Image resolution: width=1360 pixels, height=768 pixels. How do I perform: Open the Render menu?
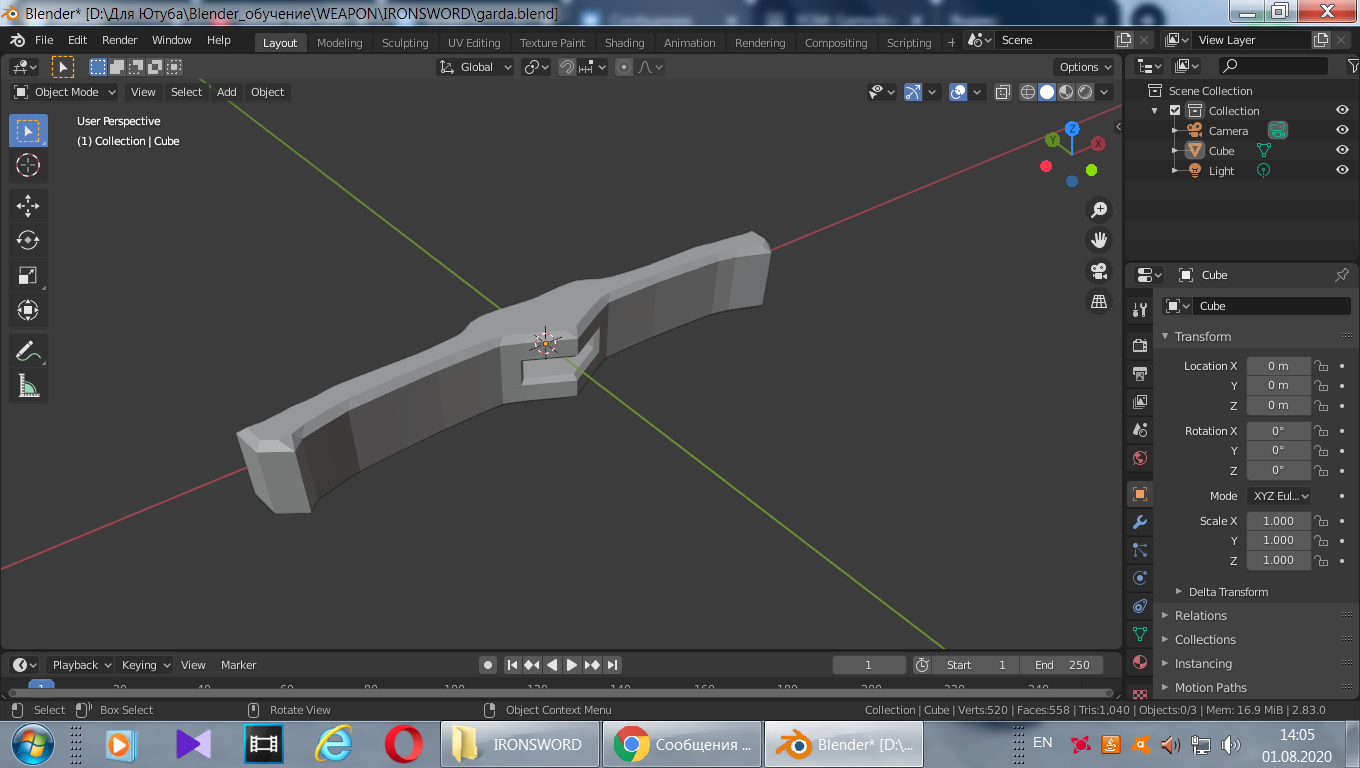click(x=120, y=40)
